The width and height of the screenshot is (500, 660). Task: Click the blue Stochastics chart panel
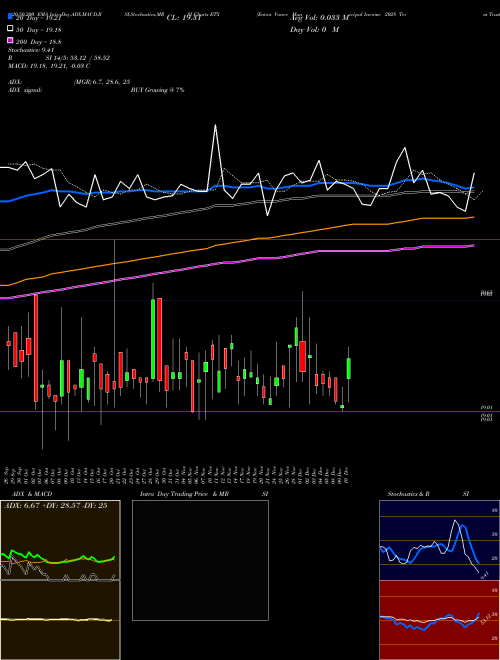(x=439, y=540)
